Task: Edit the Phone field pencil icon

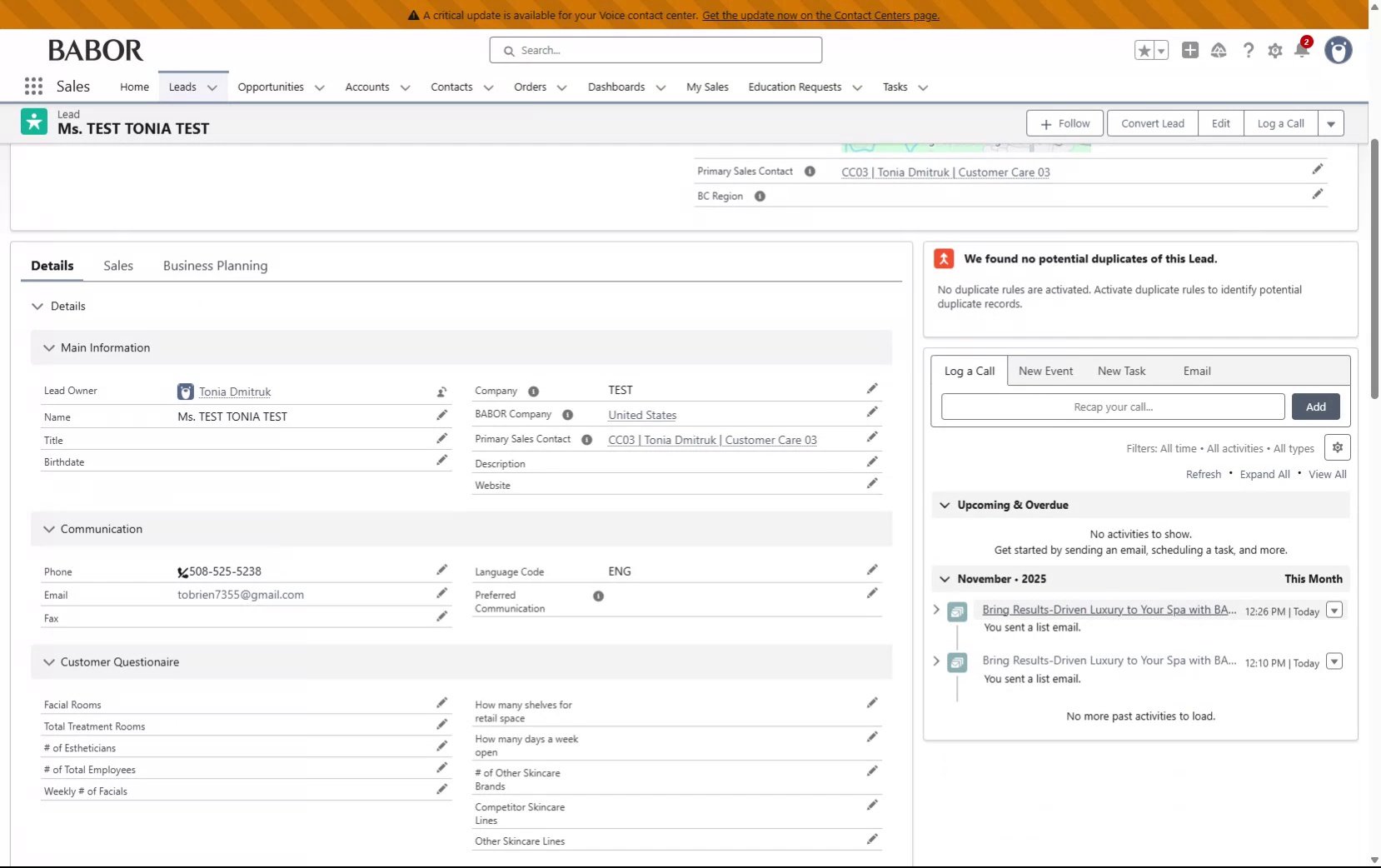Action: 441,571
